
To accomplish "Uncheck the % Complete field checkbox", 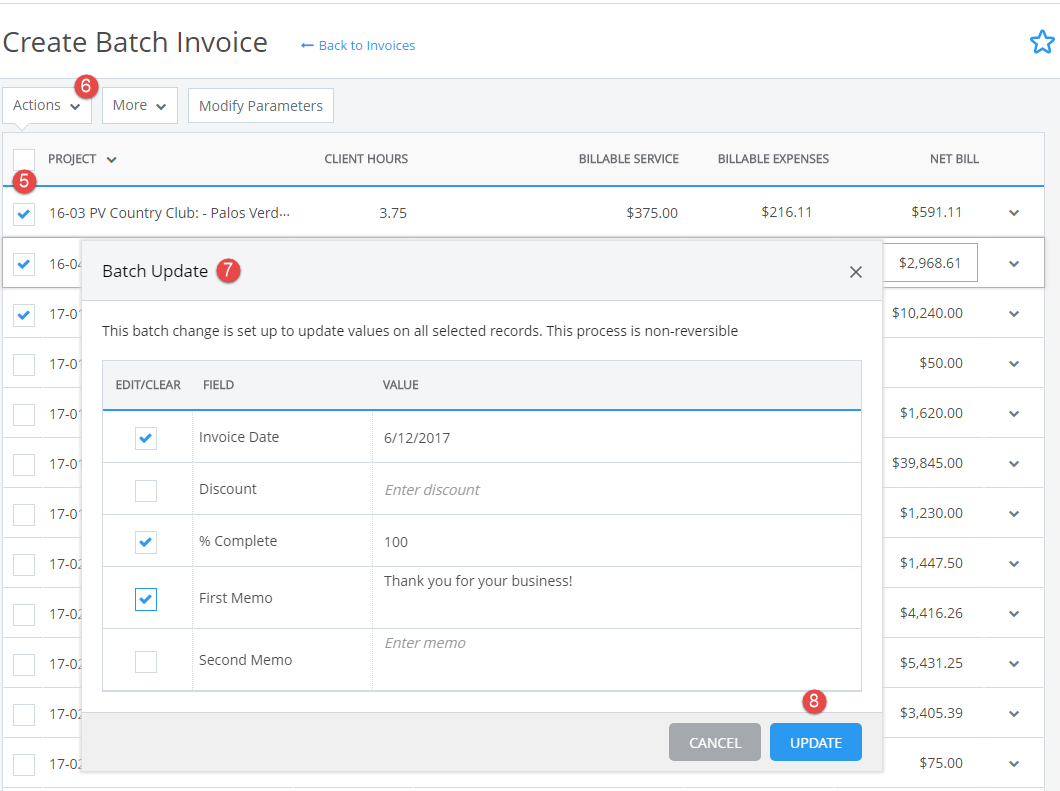I will point(146,542).
